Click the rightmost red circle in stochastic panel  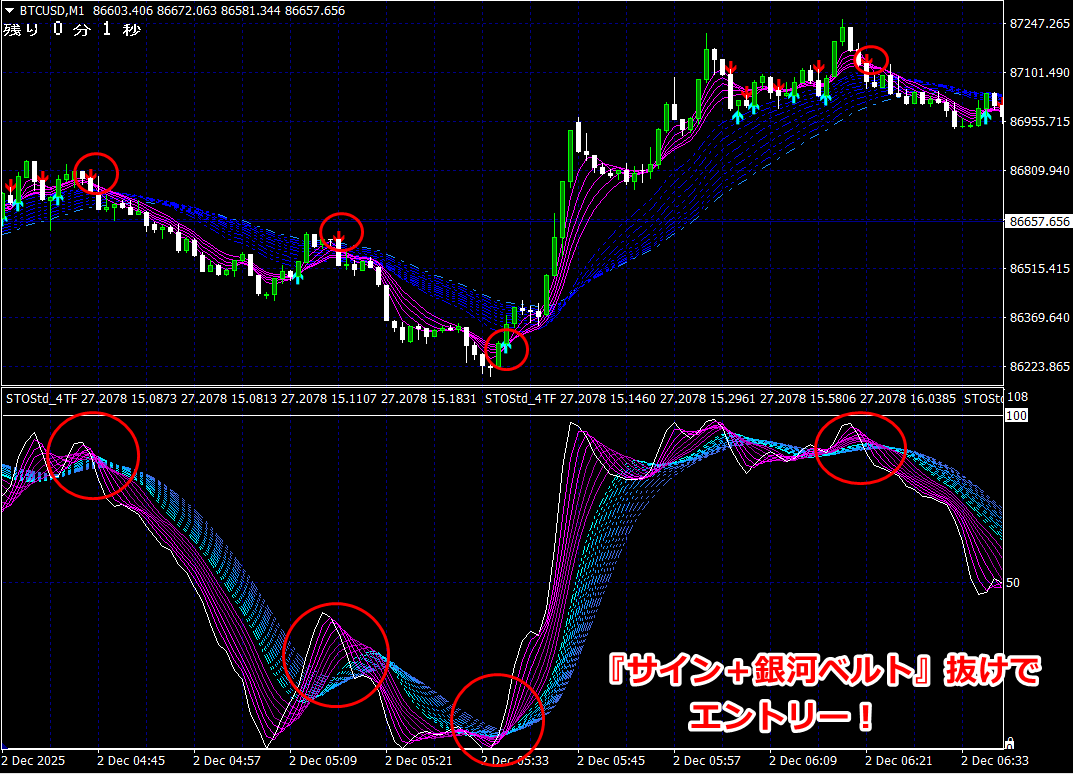860,448
